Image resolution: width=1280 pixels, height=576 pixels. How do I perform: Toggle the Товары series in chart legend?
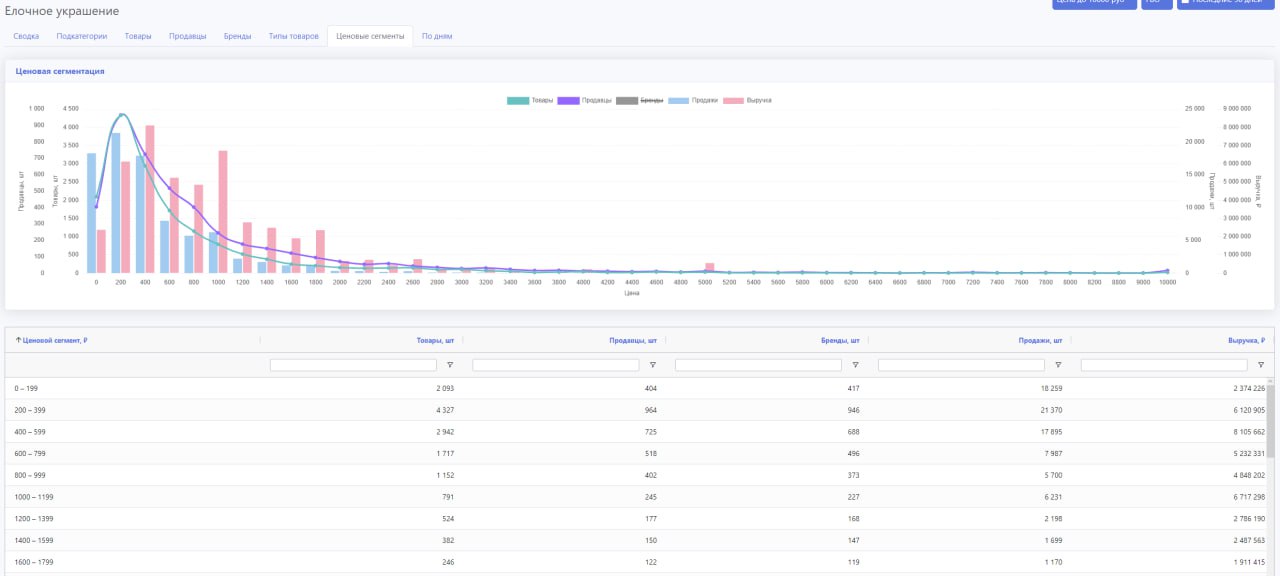(542, 100)
